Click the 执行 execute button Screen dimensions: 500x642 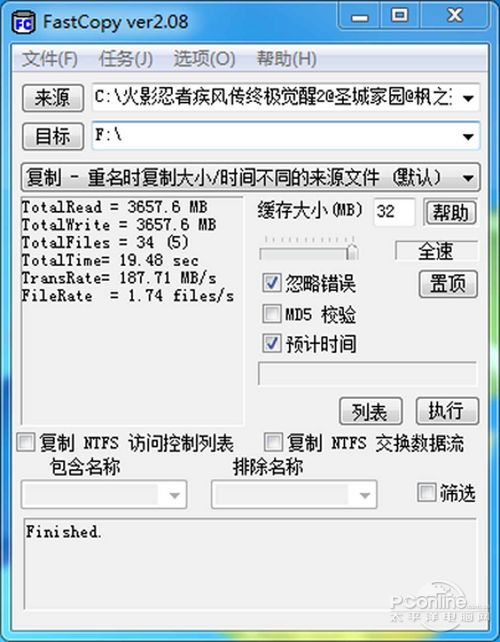pos(447,411)
